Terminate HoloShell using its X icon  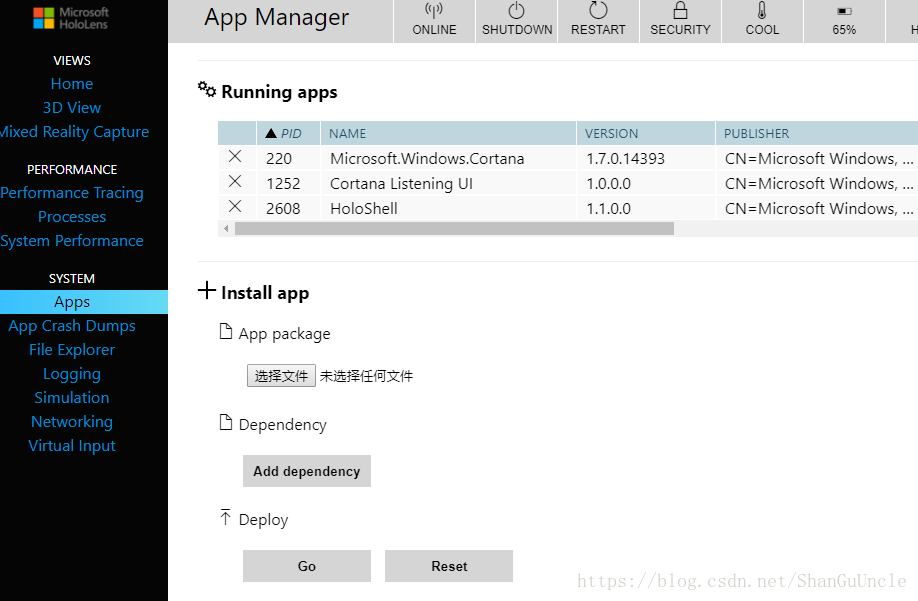(235, 206)
